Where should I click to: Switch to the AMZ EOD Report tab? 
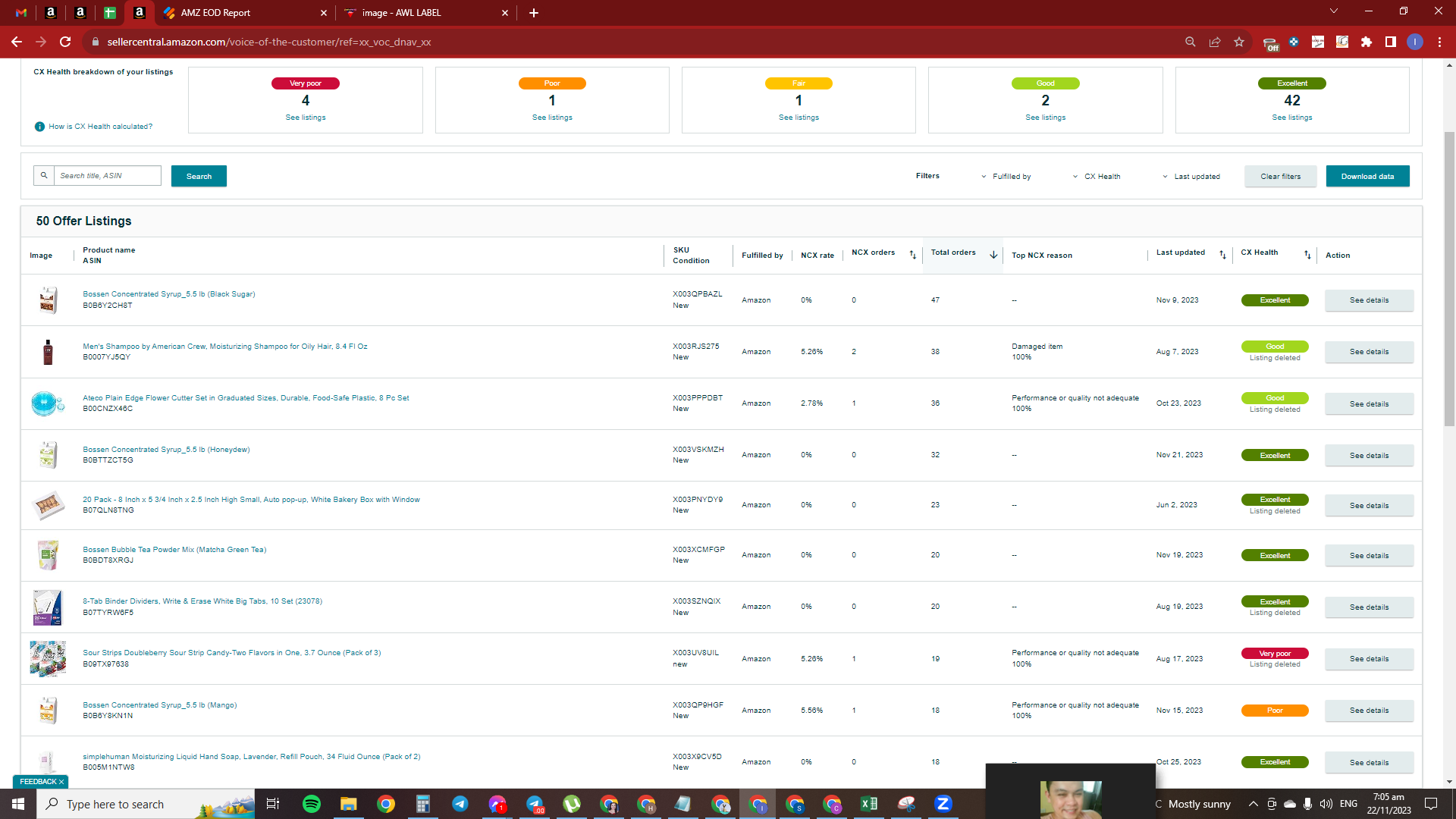point(243,13)
